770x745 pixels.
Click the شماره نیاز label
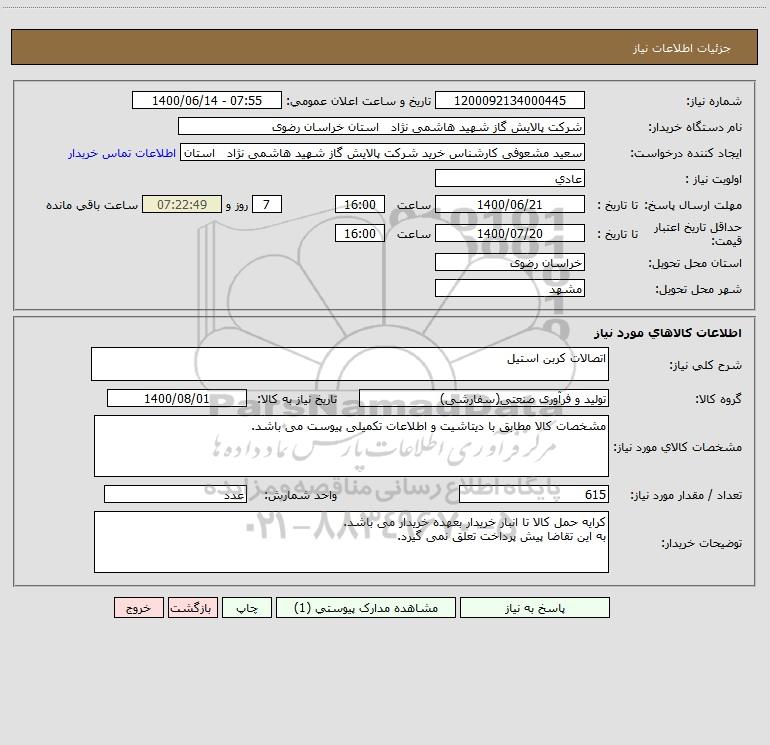click(x=714, y=101)
